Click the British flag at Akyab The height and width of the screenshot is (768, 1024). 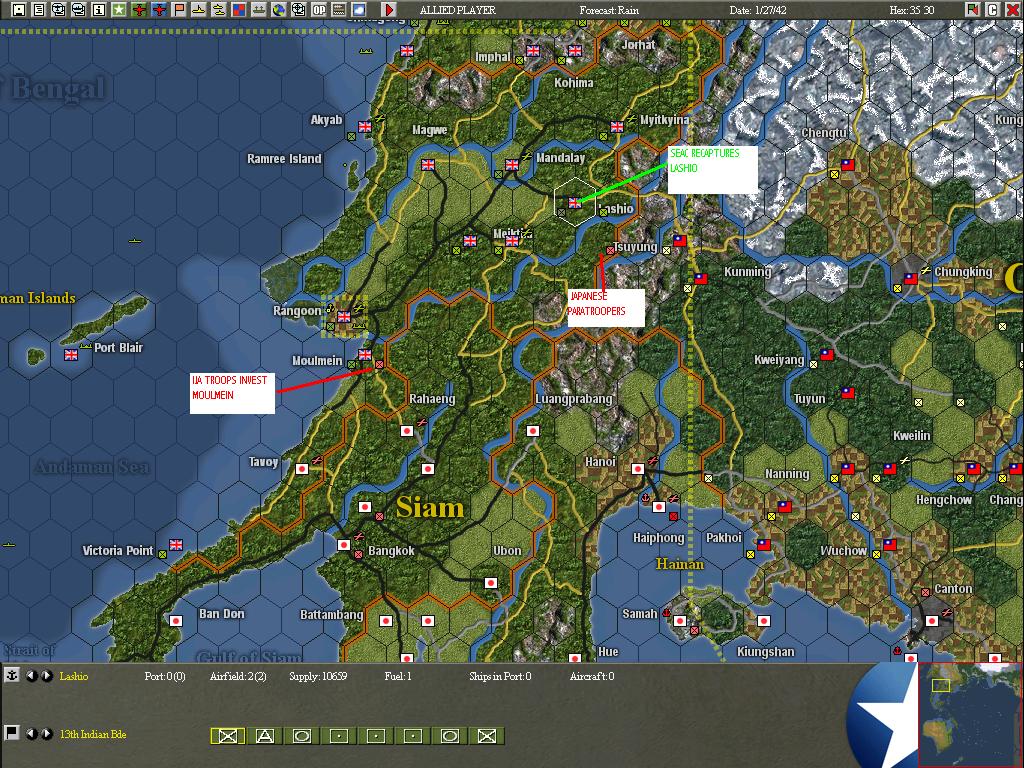[365, 127]
